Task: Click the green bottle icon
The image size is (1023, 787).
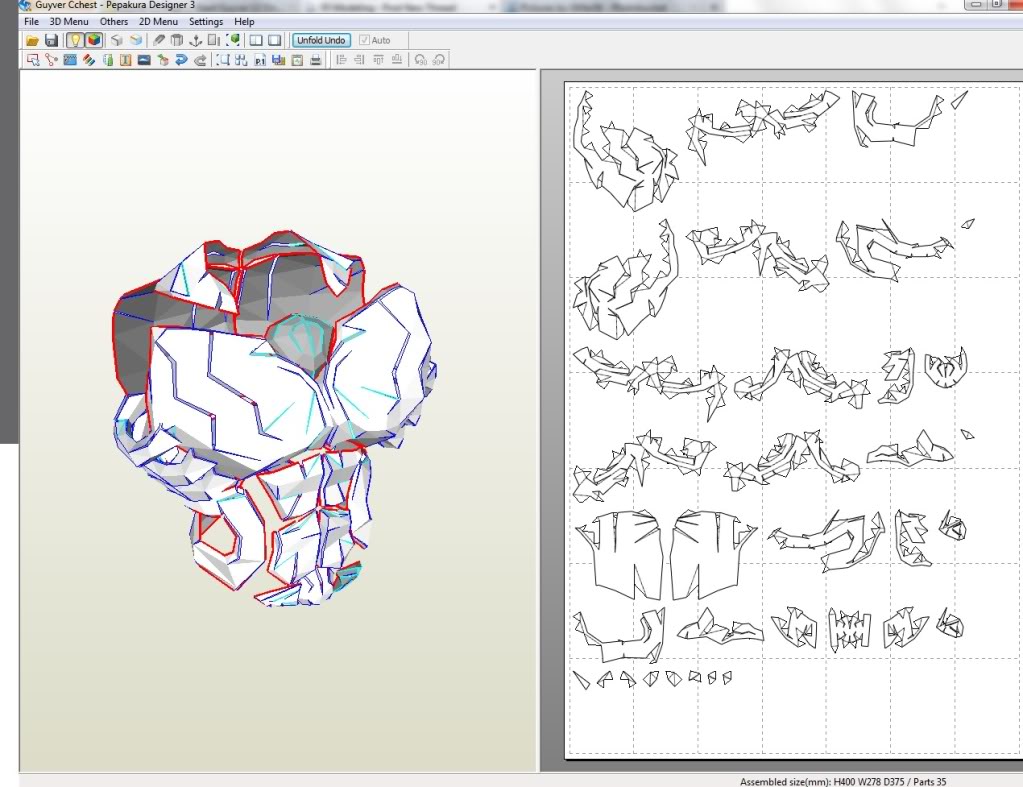Action: [108, 60]
